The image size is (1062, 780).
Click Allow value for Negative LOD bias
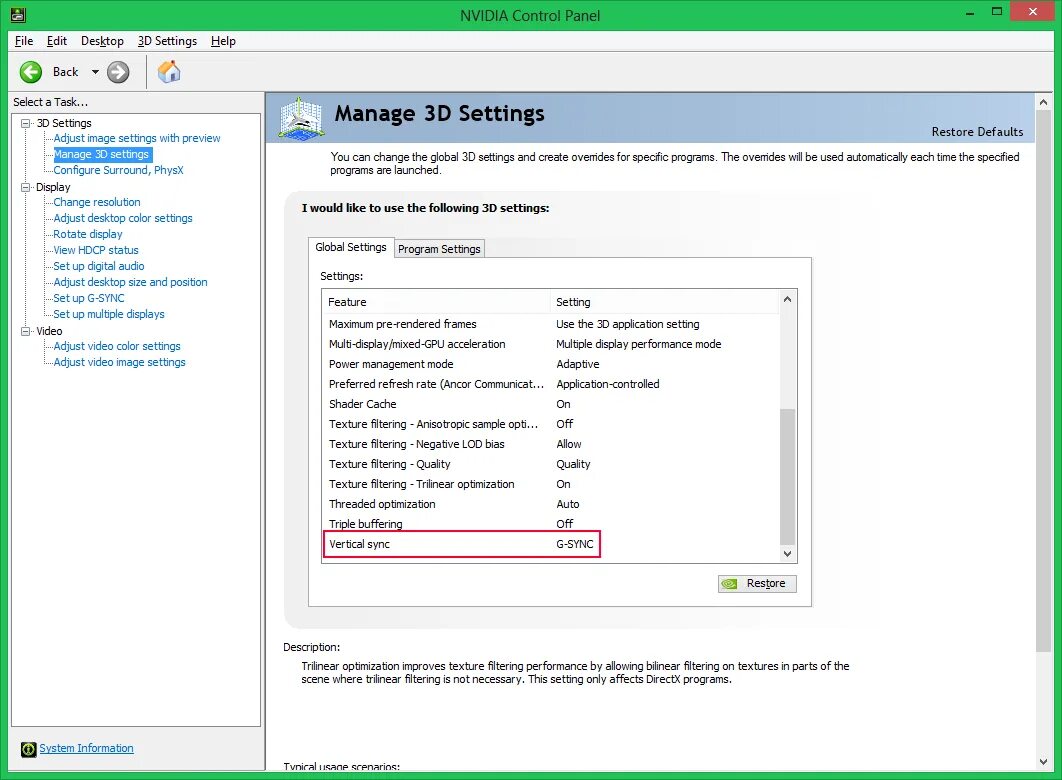(568, 444)
